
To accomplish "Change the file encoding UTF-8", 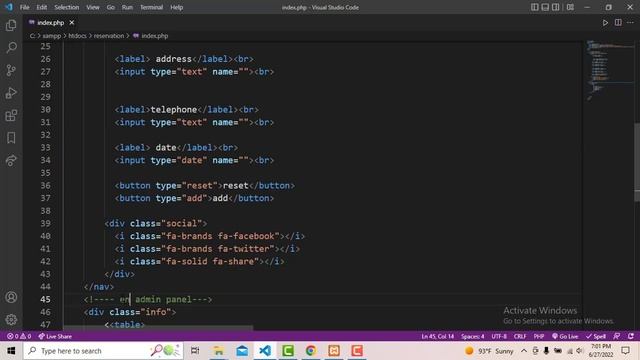I will 499,336.
